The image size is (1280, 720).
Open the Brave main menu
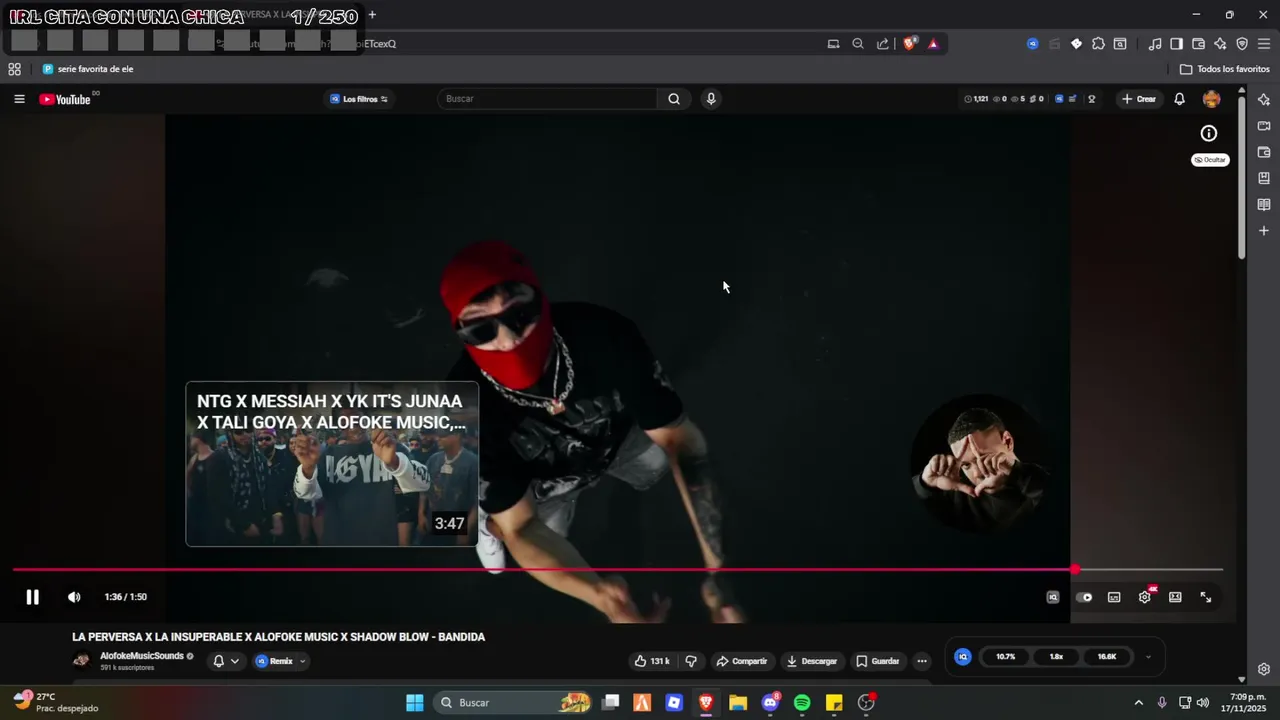pos(1264,43)
